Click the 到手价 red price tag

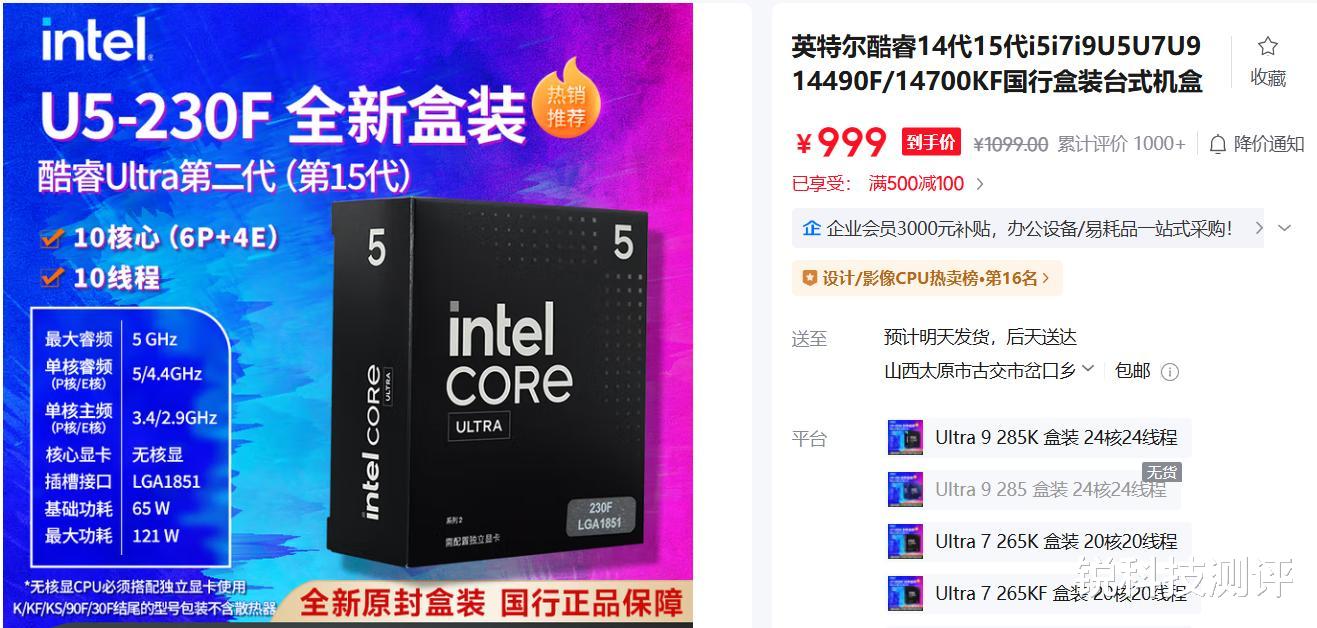(x=930, y=142)
